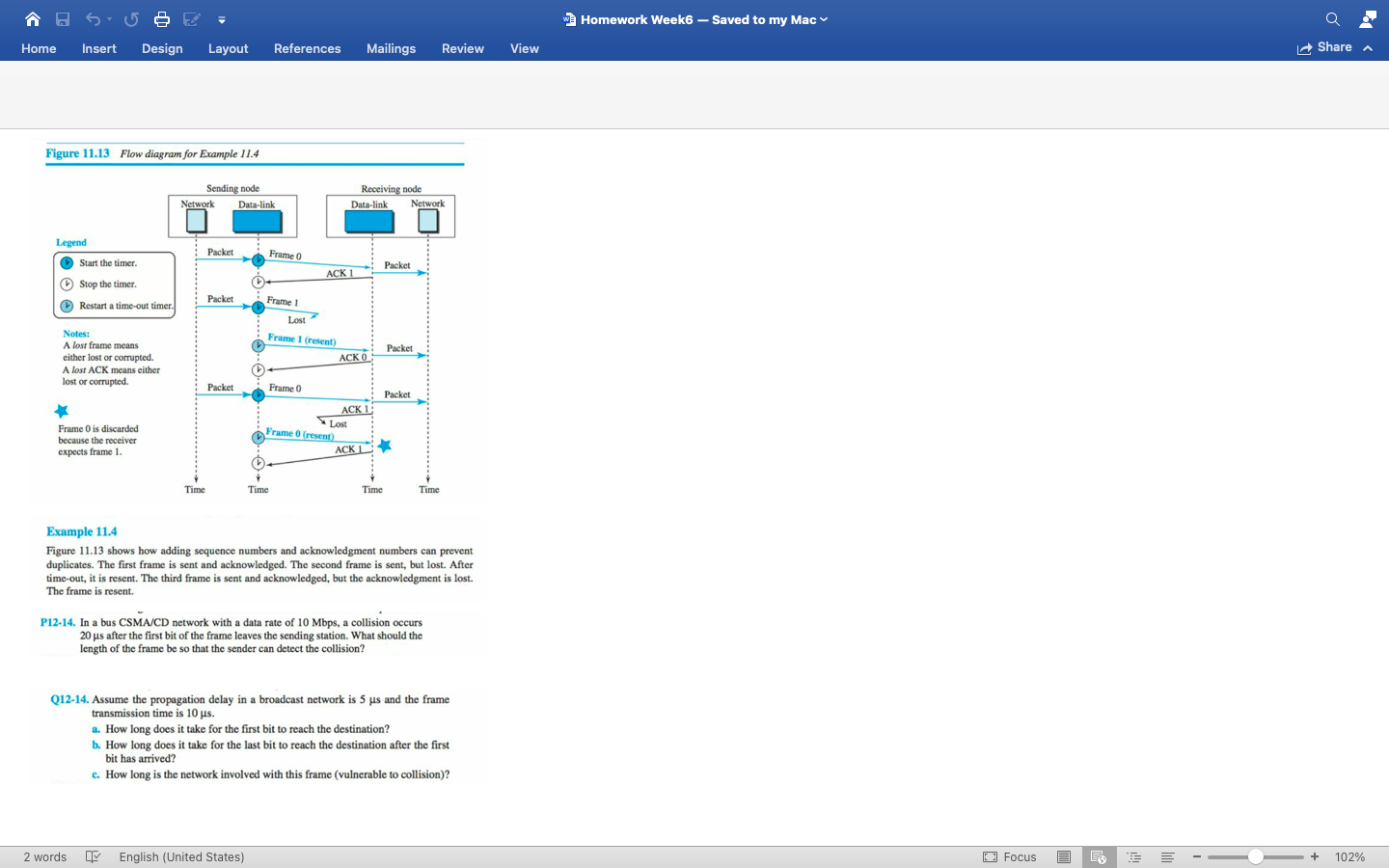Click the Redo icon
Viewport: 1389px width, 868px height.
tap(131, 19)
